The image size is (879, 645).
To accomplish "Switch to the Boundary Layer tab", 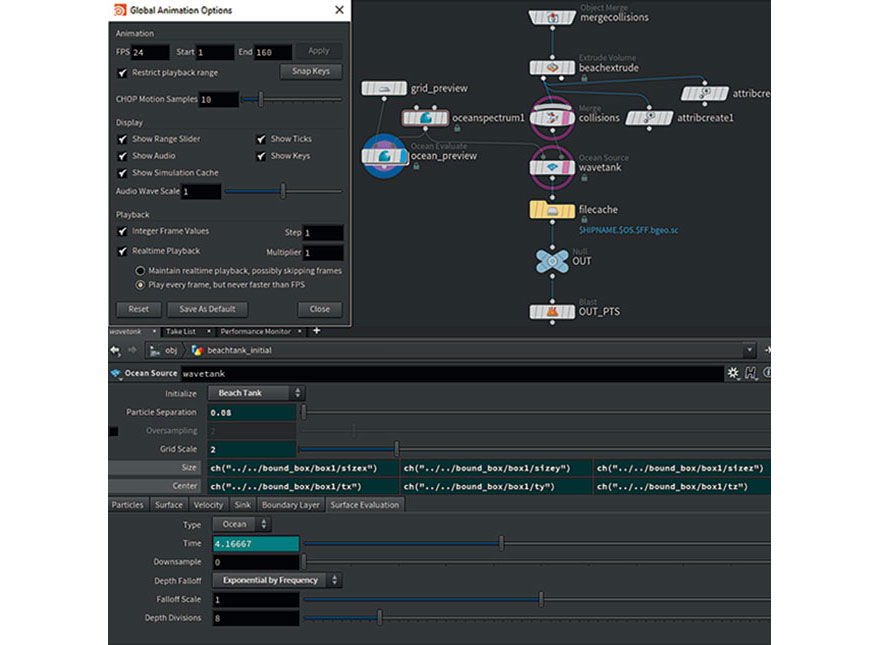I will [x=290, y=505].
